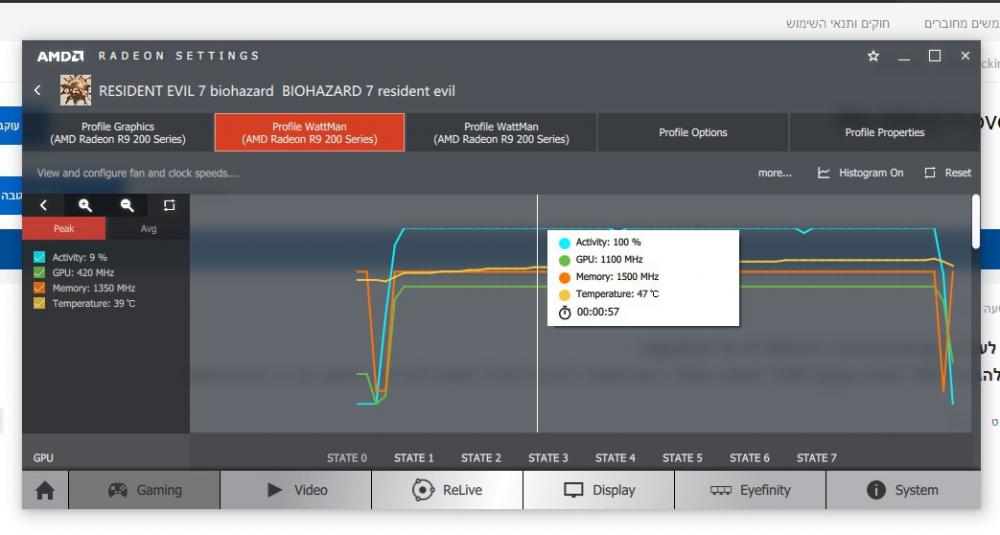Click the Histogram On toggle button
The width and height of the screenshot is (1000, 535).
click(x=860, y=173)
